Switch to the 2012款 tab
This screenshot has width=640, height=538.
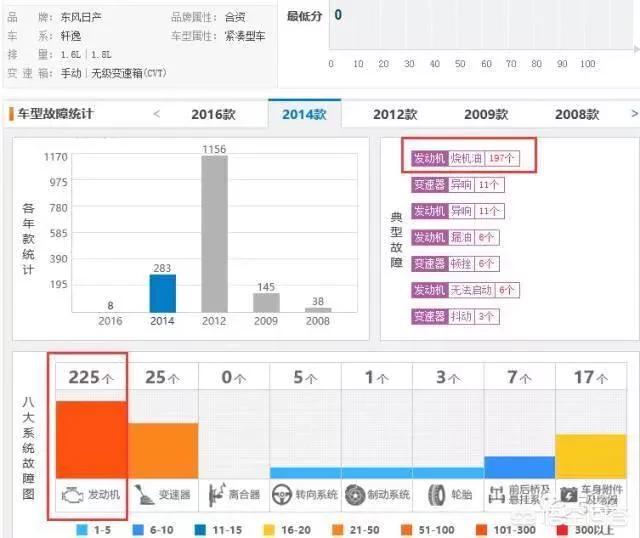(x=395, y=114)
